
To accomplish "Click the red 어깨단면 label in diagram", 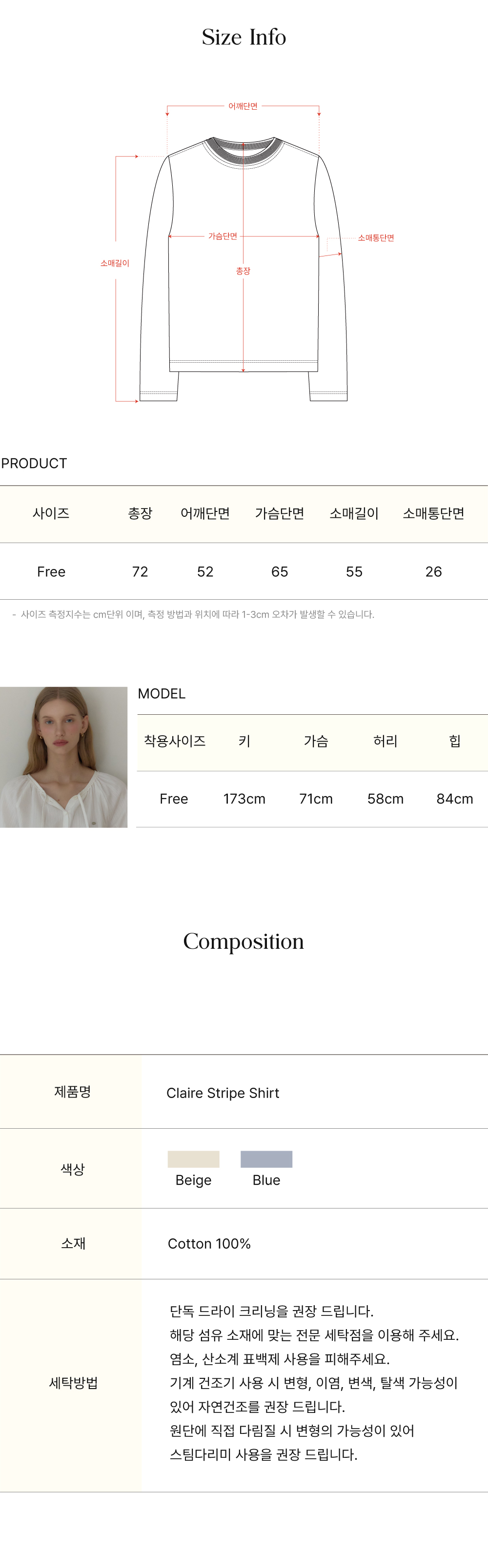I will click(243, 106).
